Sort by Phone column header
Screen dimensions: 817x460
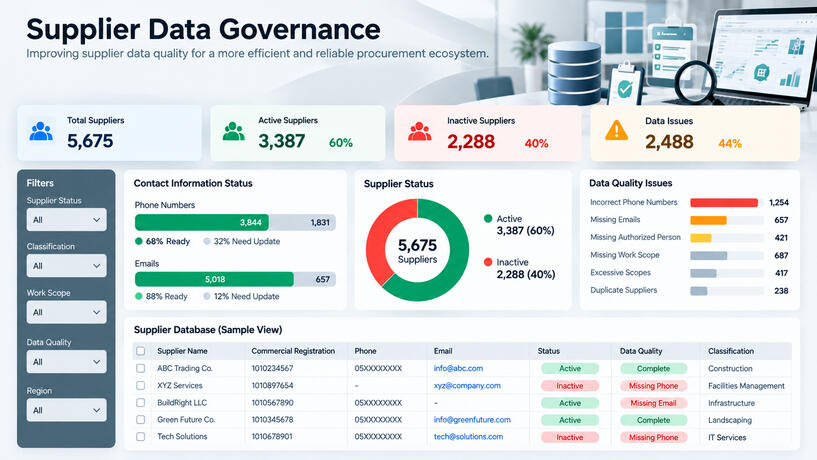coord(365,351)
